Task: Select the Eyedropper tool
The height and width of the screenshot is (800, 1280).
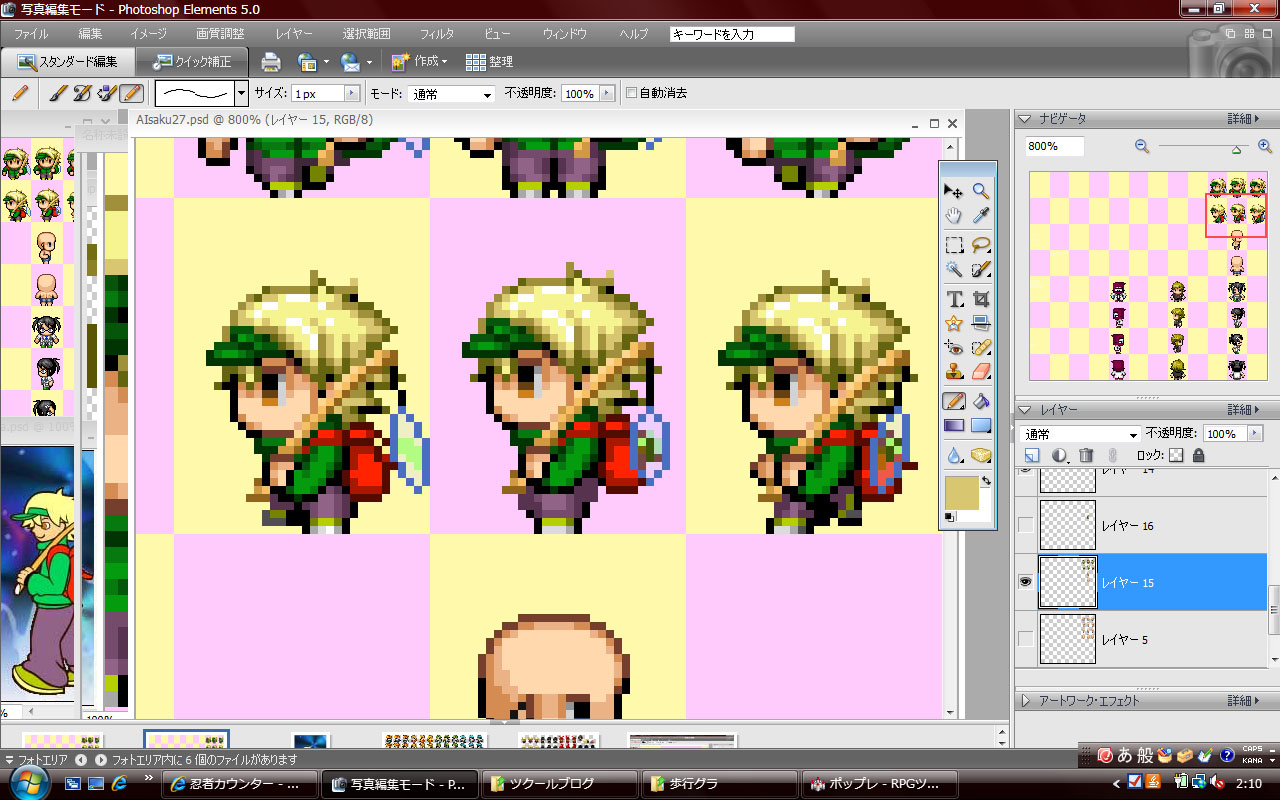Action: pos(981,216)
